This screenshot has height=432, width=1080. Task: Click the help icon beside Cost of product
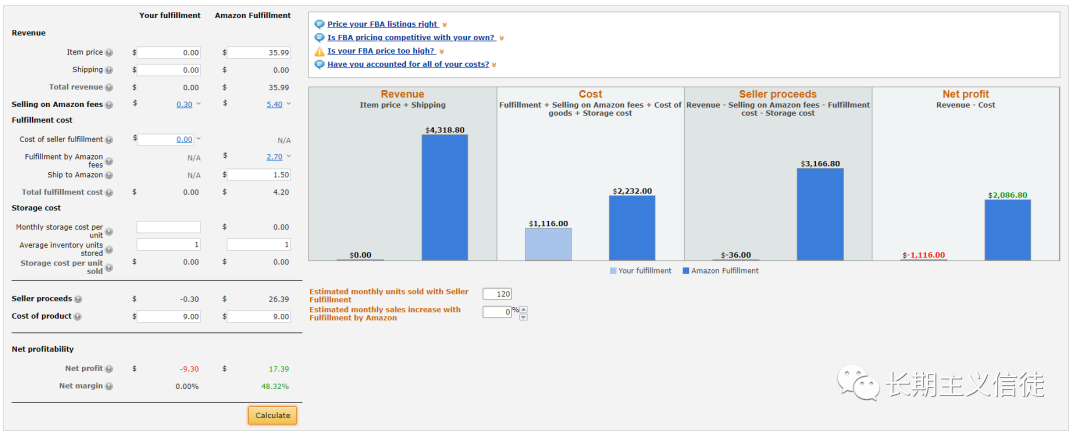(x=77, y=317)
